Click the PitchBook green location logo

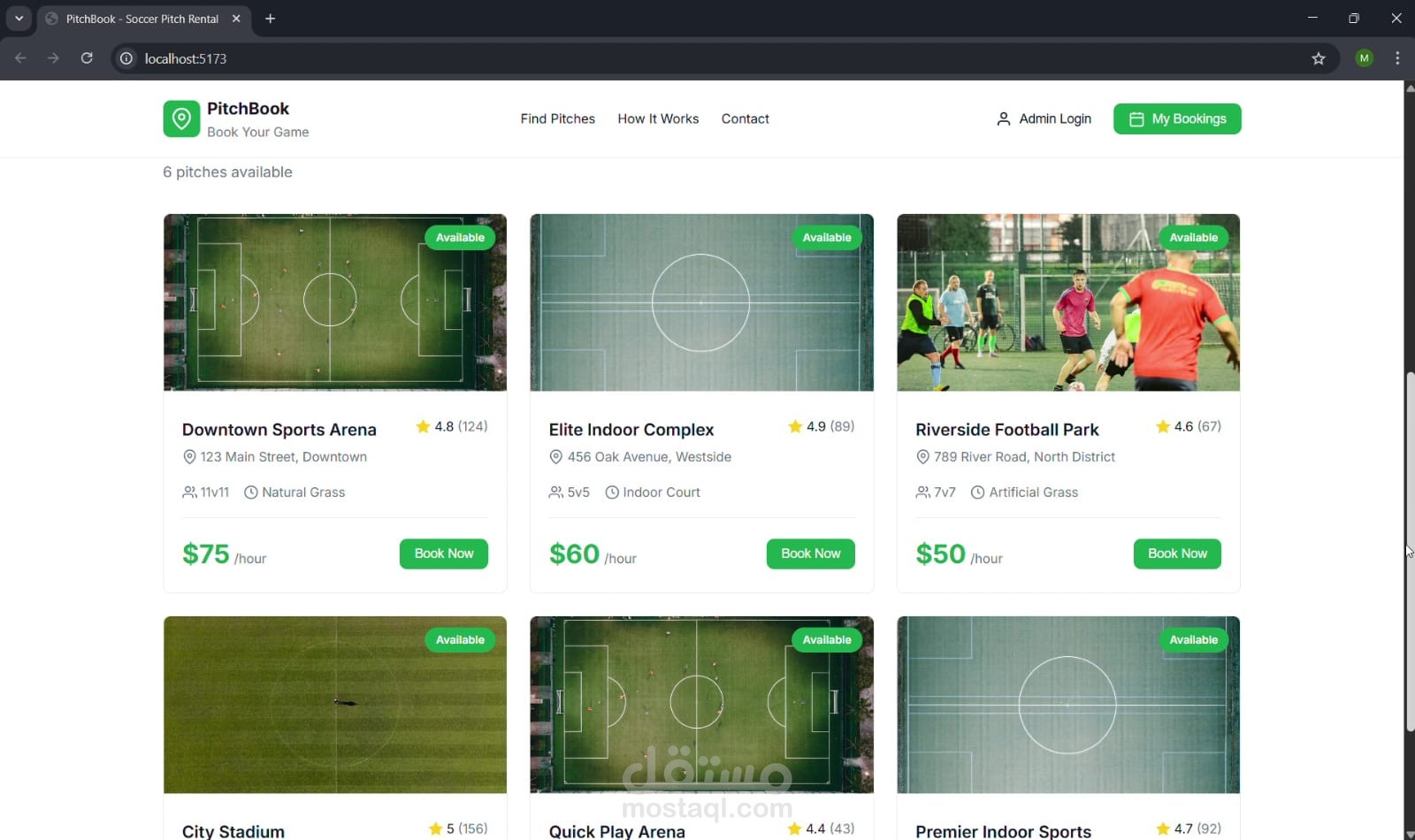181,118
